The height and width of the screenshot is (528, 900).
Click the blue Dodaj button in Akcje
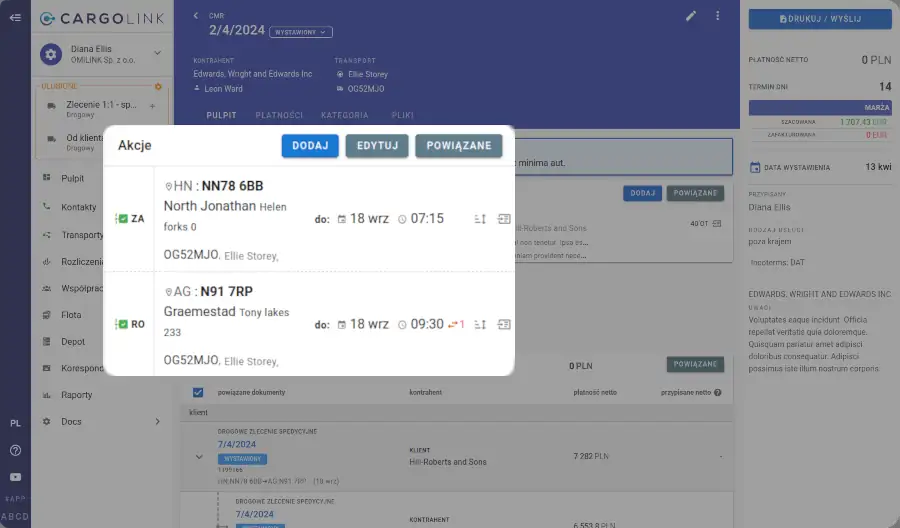click(x=310, y=146)
